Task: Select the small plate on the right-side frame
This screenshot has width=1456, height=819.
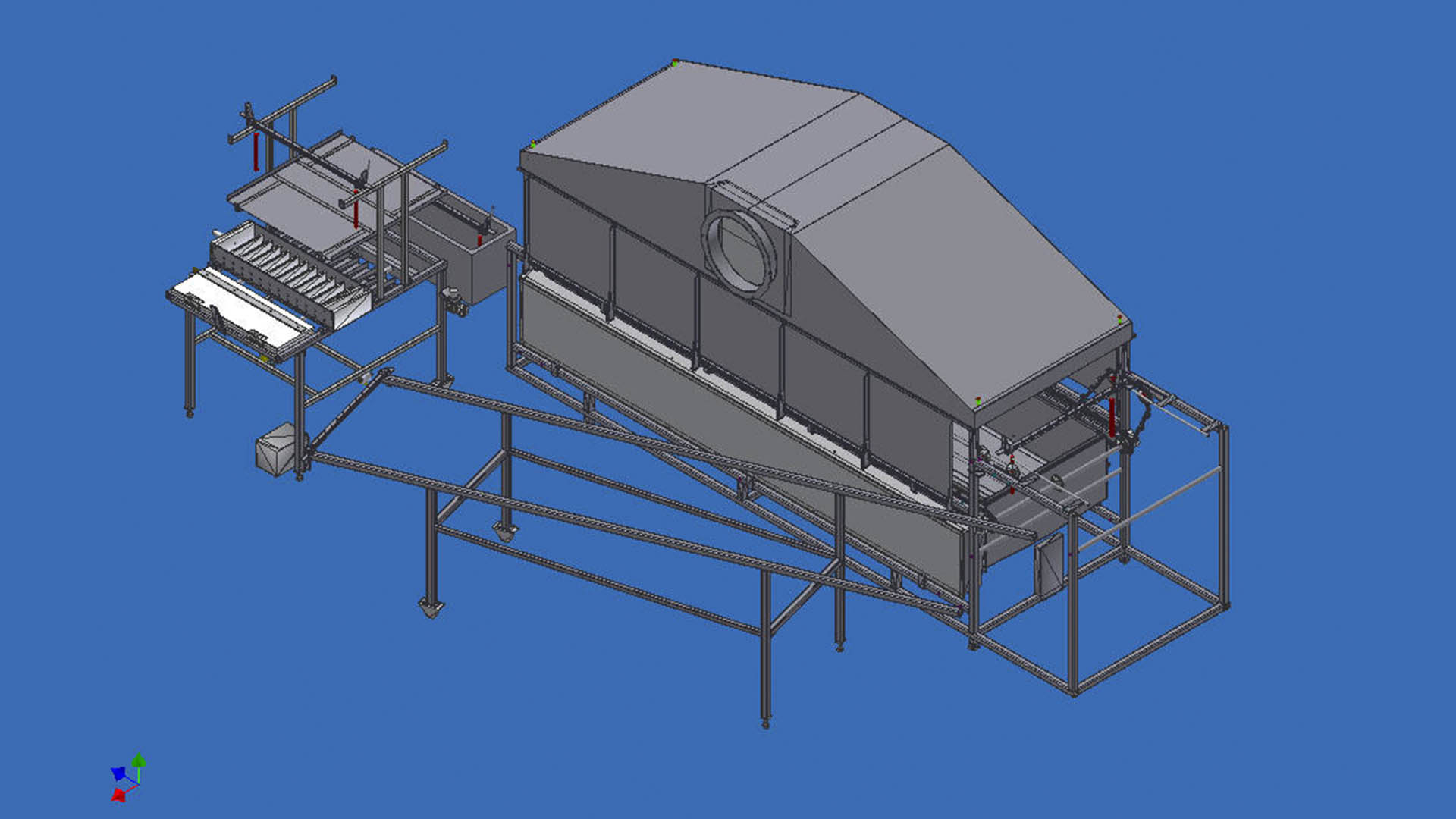Action: click(1050, 565)
